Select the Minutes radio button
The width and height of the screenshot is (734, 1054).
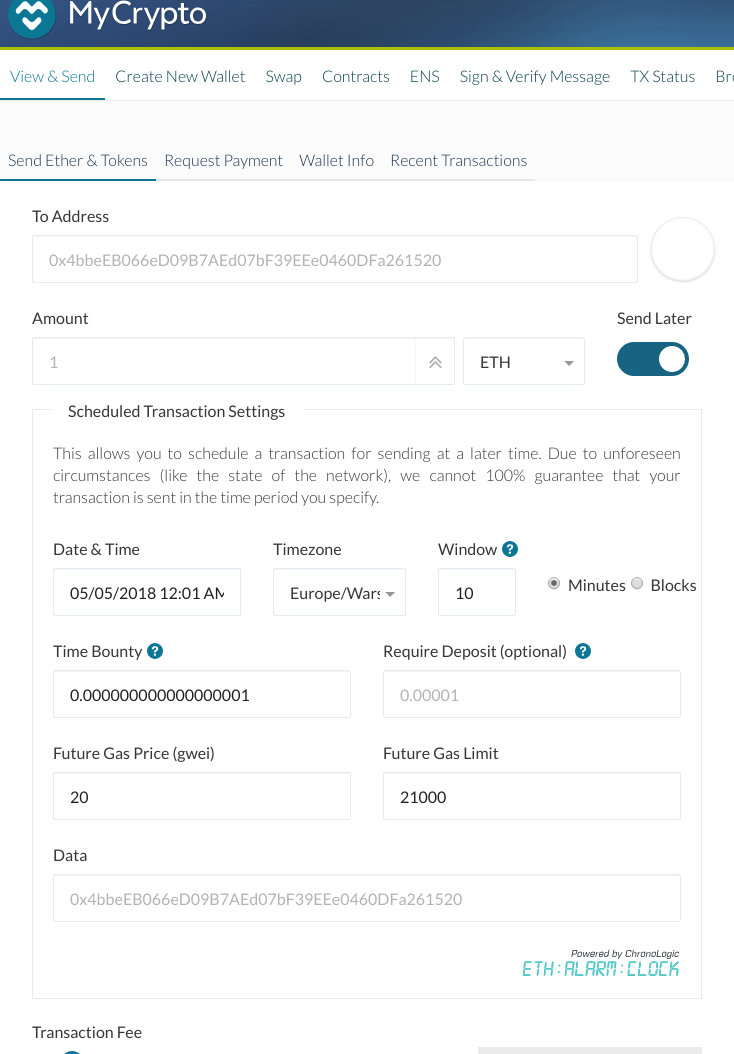click(554, 584)
